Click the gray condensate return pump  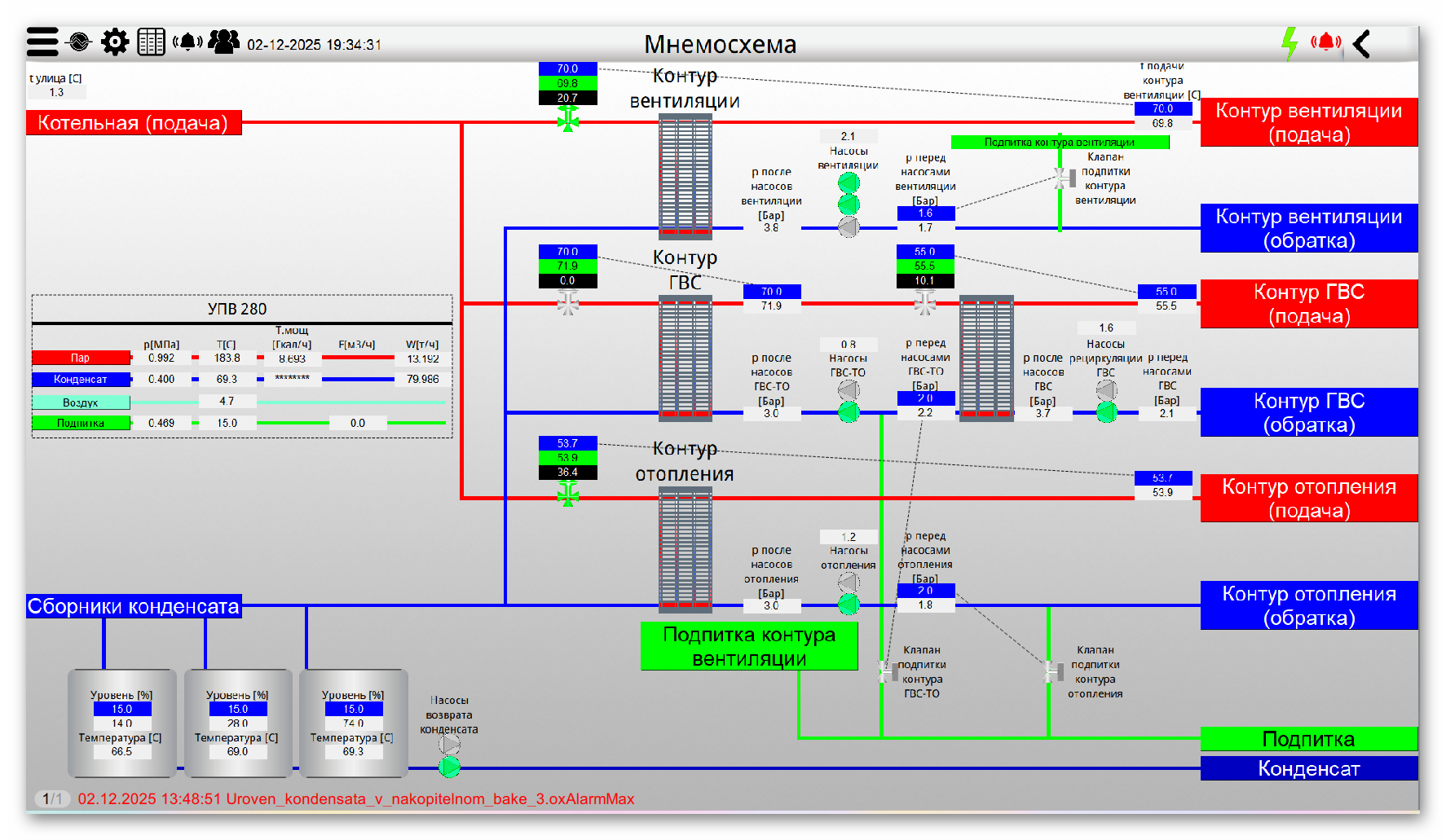click(449, 745)
